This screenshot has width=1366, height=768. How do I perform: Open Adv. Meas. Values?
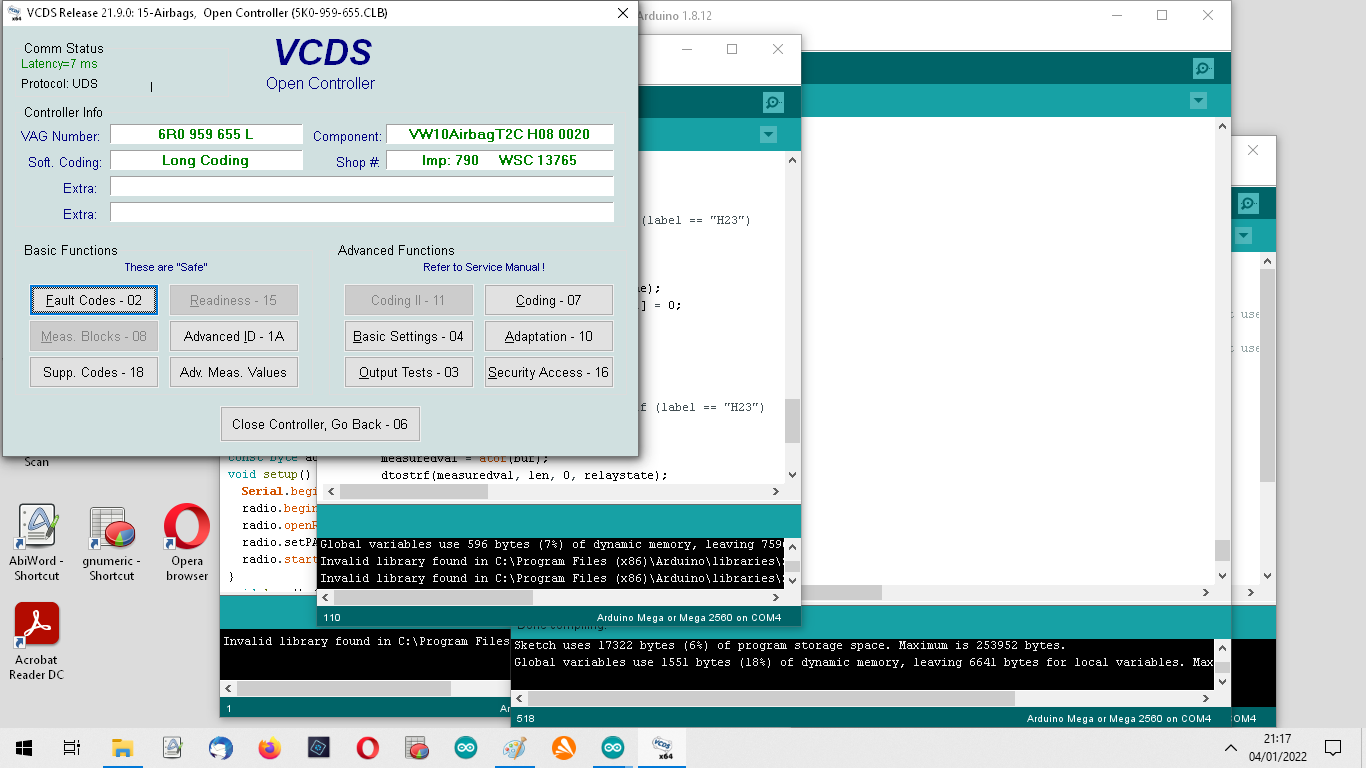(x=234, y=372)
